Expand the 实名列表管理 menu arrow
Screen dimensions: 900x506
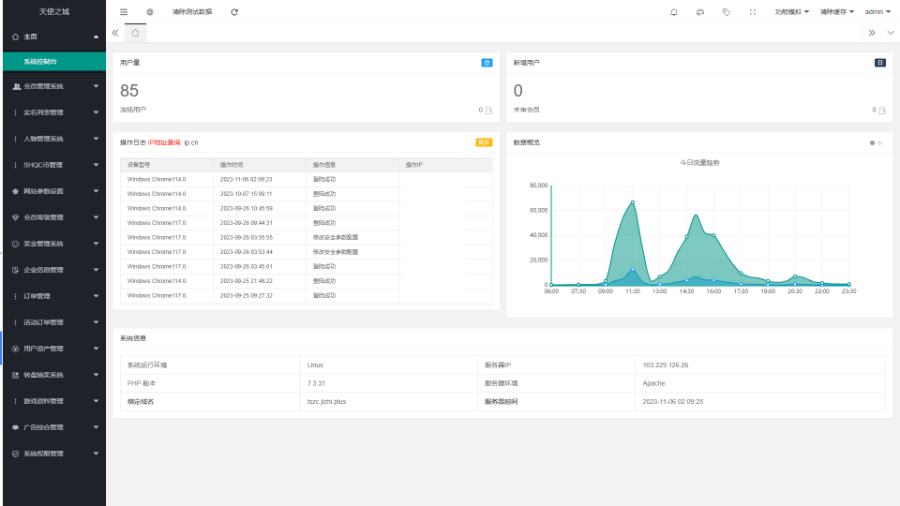[x=96, y=112]
